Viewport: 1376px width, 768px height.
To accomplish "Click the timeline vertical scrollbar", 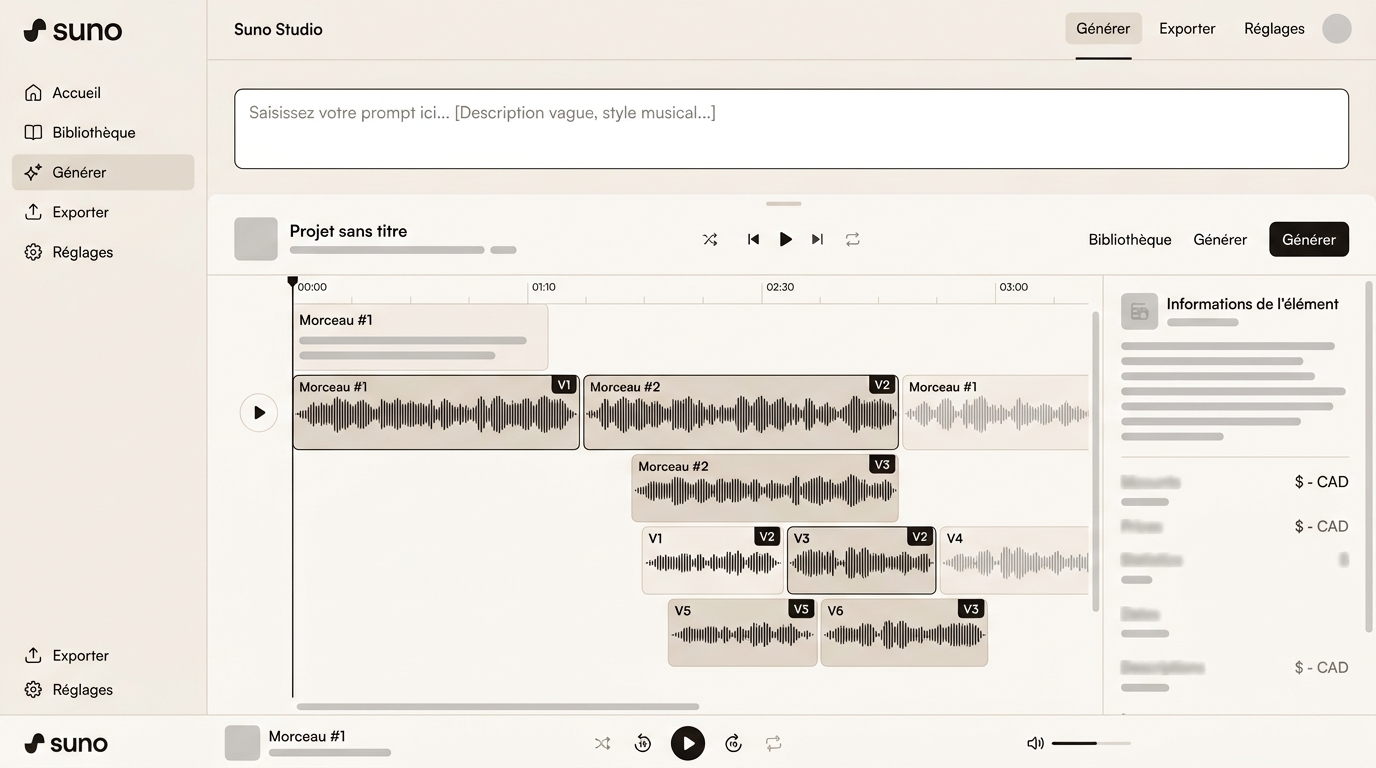I will [1095, 461].
